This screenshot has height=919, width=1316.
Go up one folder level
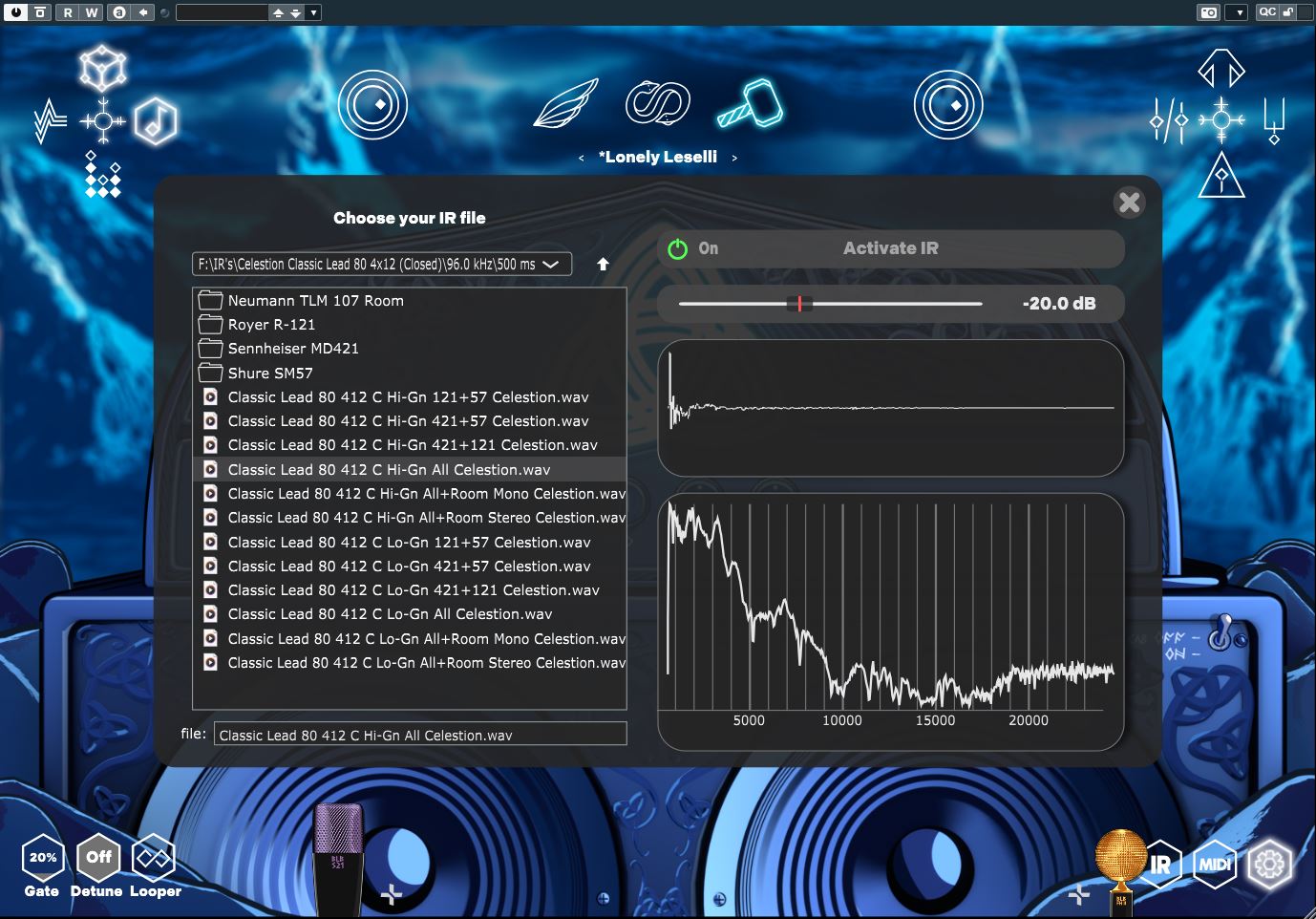603,264
